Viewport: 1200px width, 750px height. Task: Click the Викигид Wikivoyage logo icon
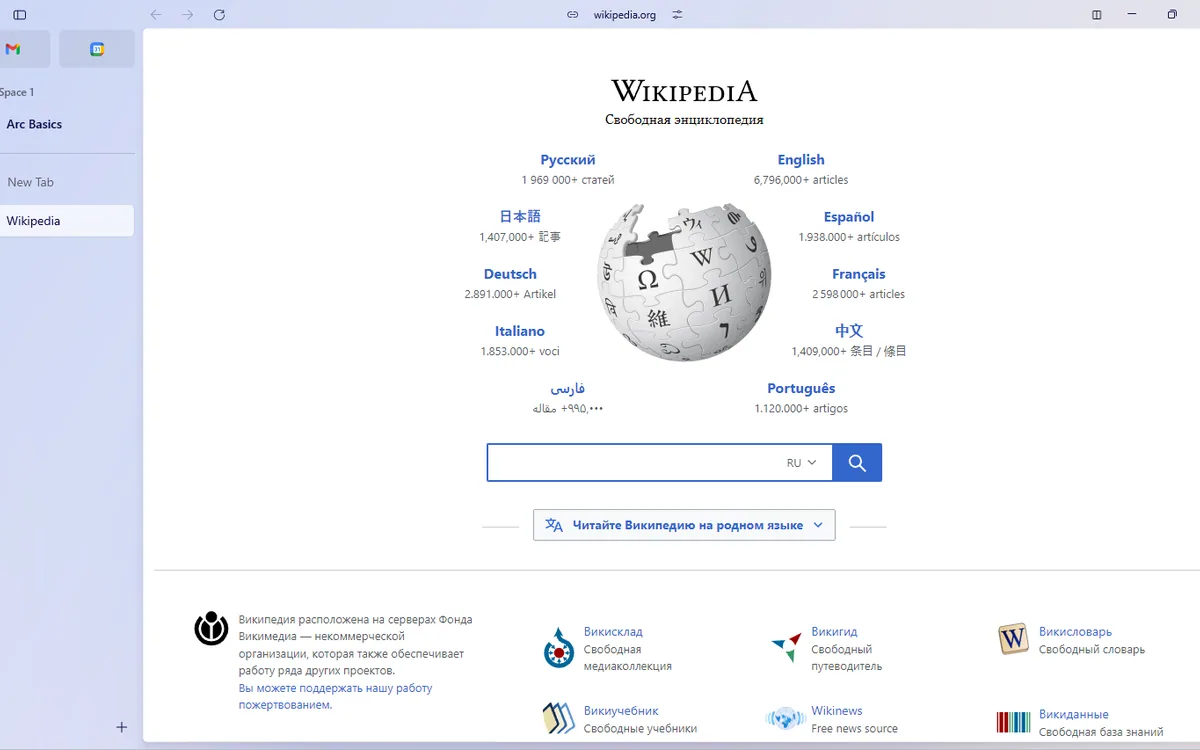click(x=786, y=646)
